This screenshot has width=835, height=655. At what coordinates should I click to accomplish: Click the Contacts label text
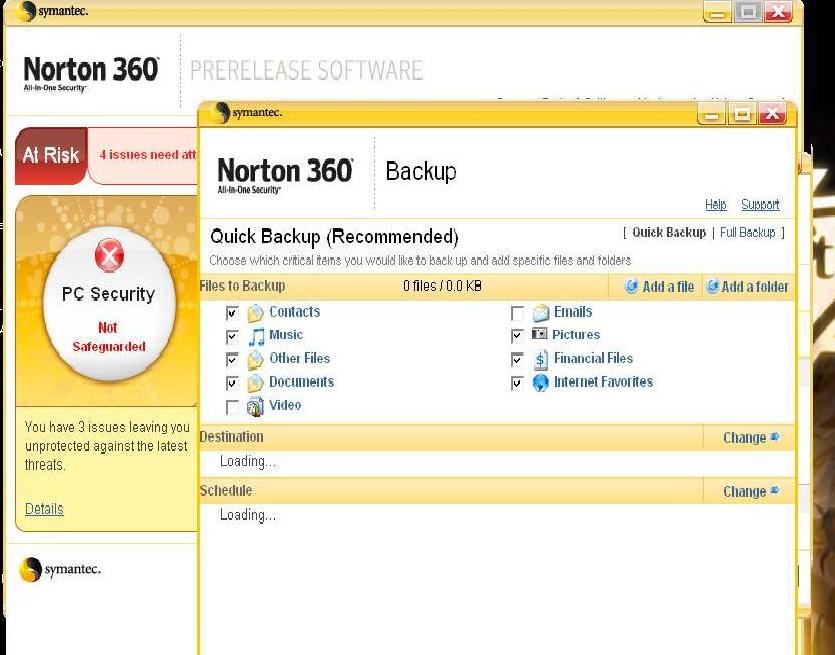[x=294, y=312]
